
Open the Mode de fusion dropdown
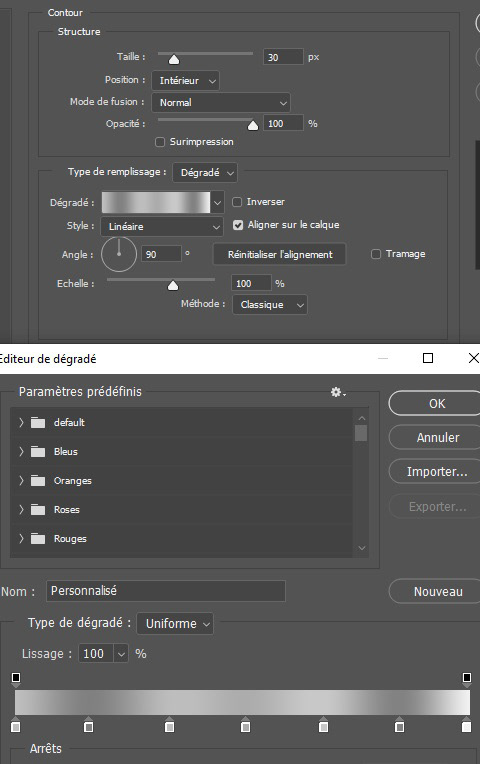pyautogui.click(x=221, y=103)
